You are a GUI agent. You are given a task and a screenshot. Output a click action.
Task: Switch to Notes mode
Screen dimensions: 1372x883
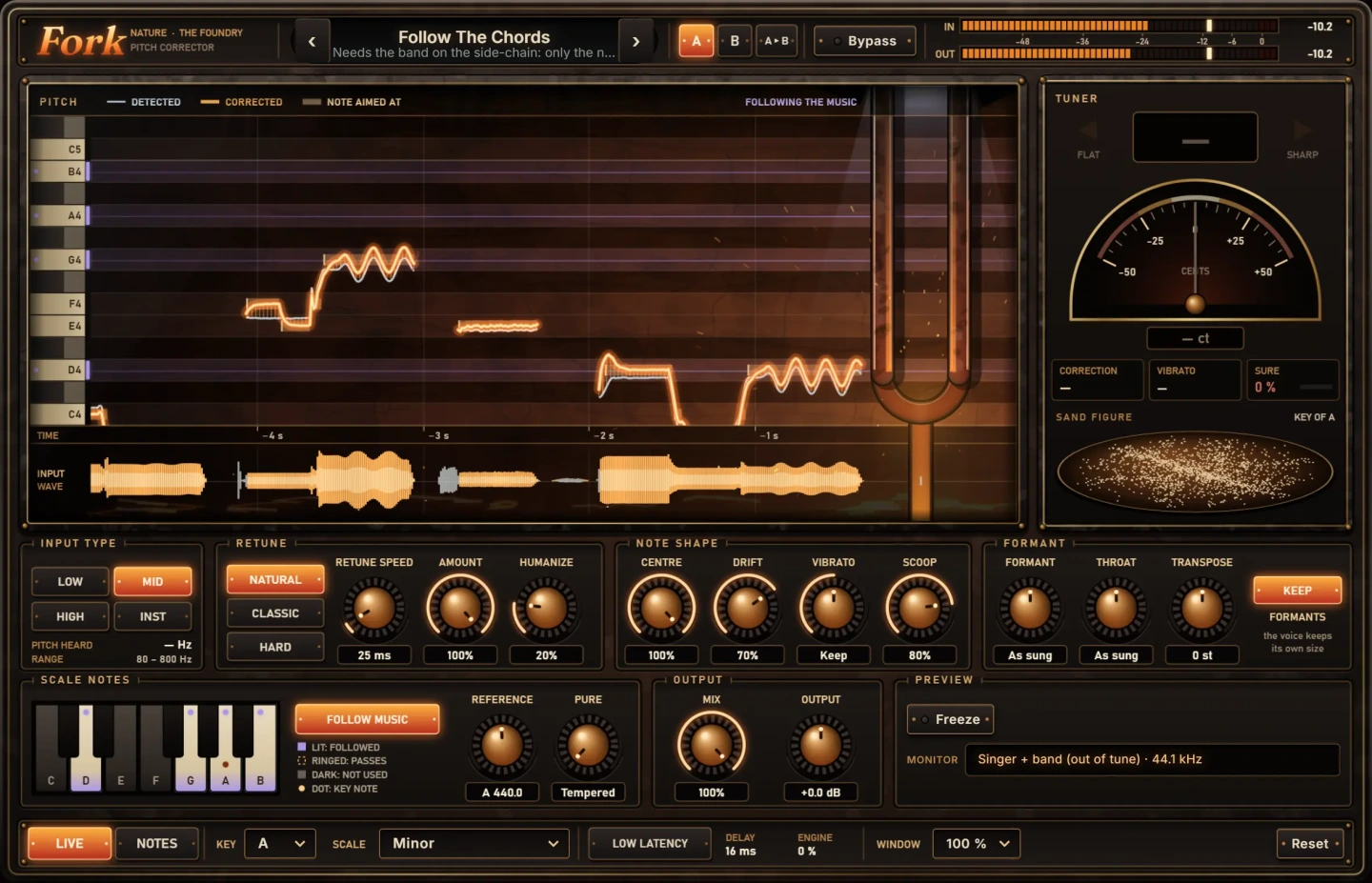(157, 843)
